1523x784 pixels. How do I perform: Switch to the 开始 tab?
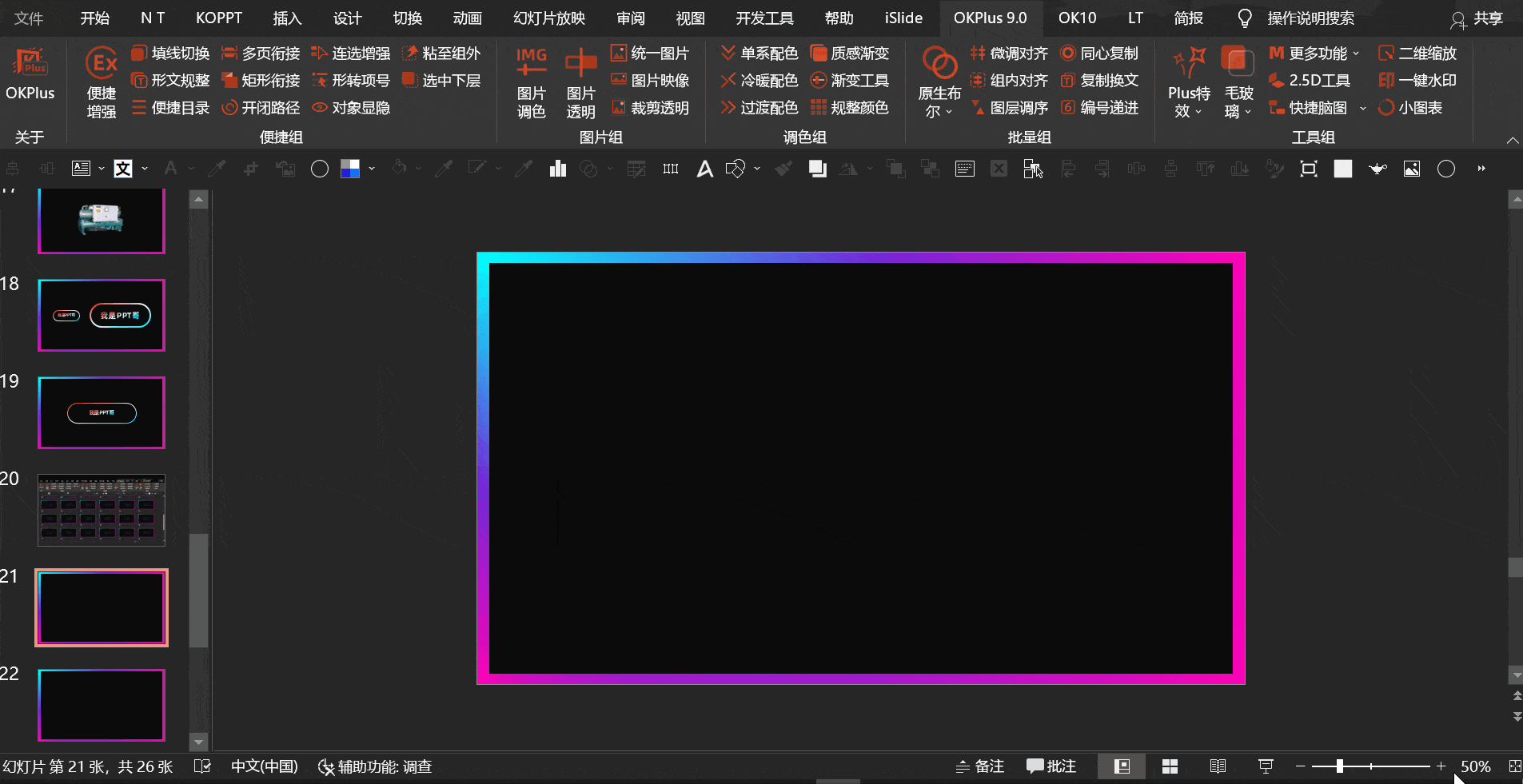coord(95,18)
